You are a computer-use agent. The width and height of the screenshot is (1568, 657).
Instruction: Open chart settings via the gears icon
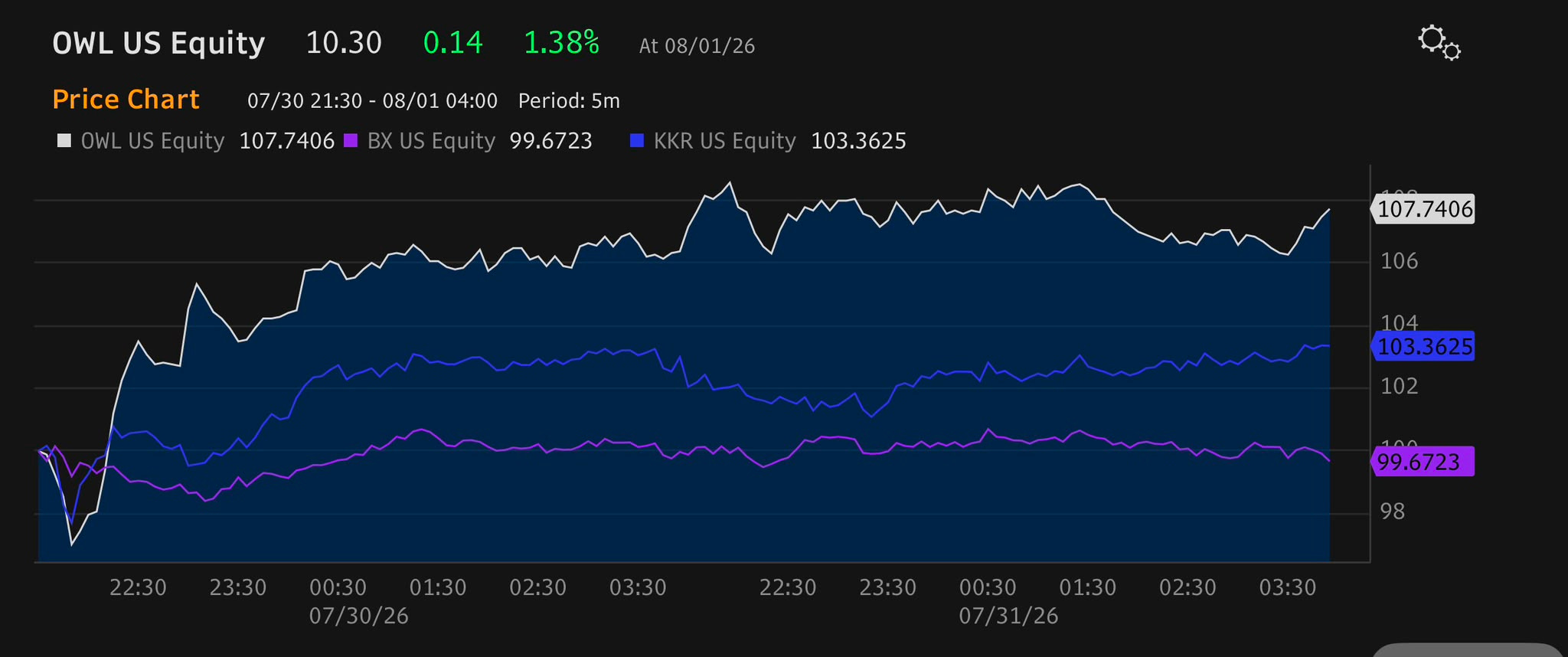pyautogui.click(x=1439, y=42)
